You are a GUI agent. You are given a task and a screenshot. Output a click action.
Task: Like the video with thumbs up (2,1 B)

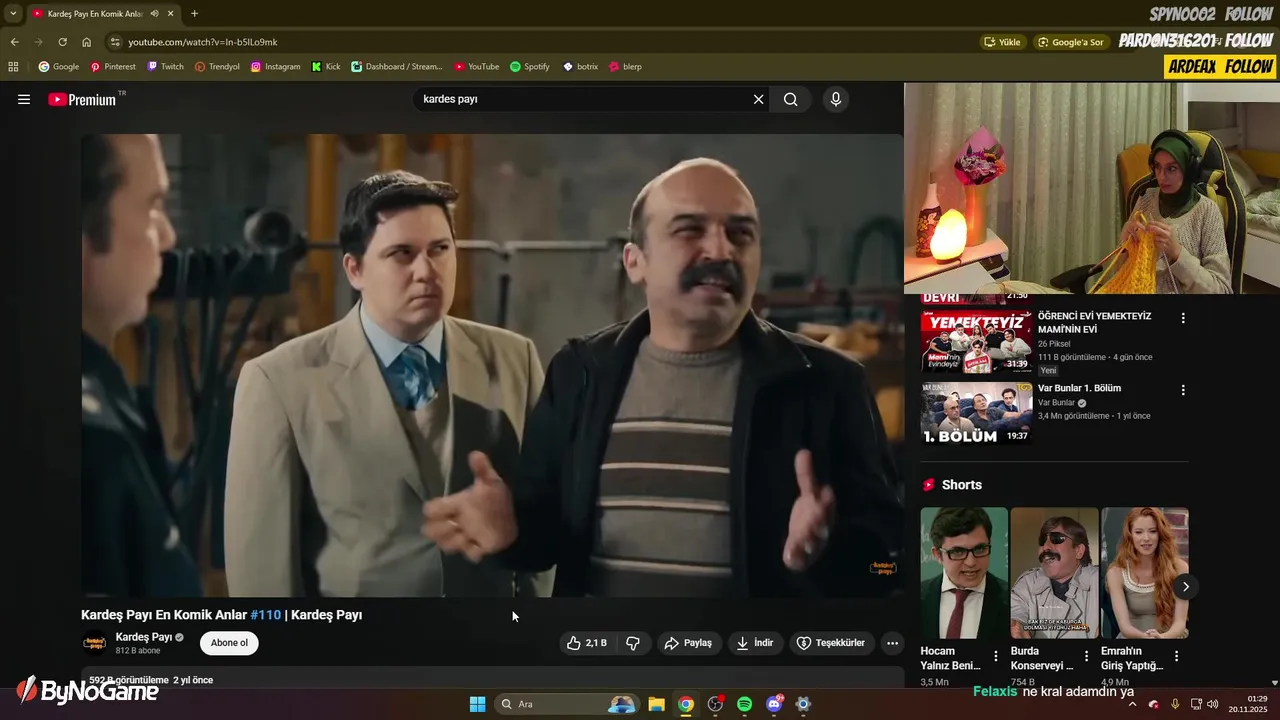pos(587,643)
